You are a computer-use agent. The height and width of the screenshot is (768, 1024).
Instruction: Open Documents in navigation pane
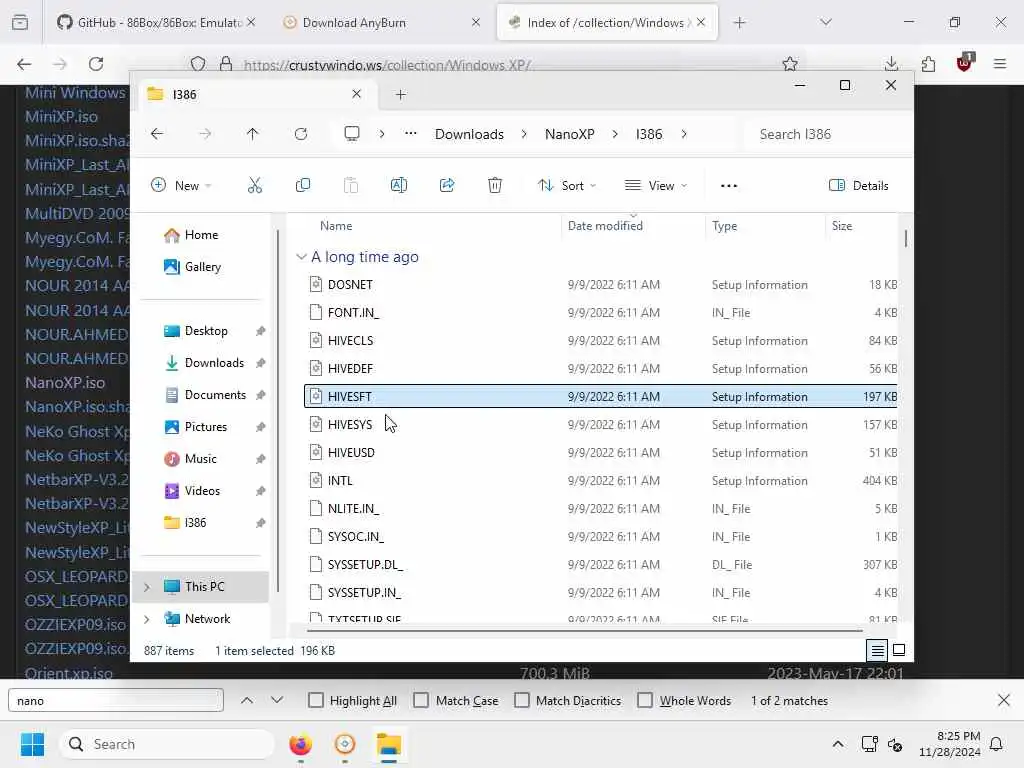215,395
